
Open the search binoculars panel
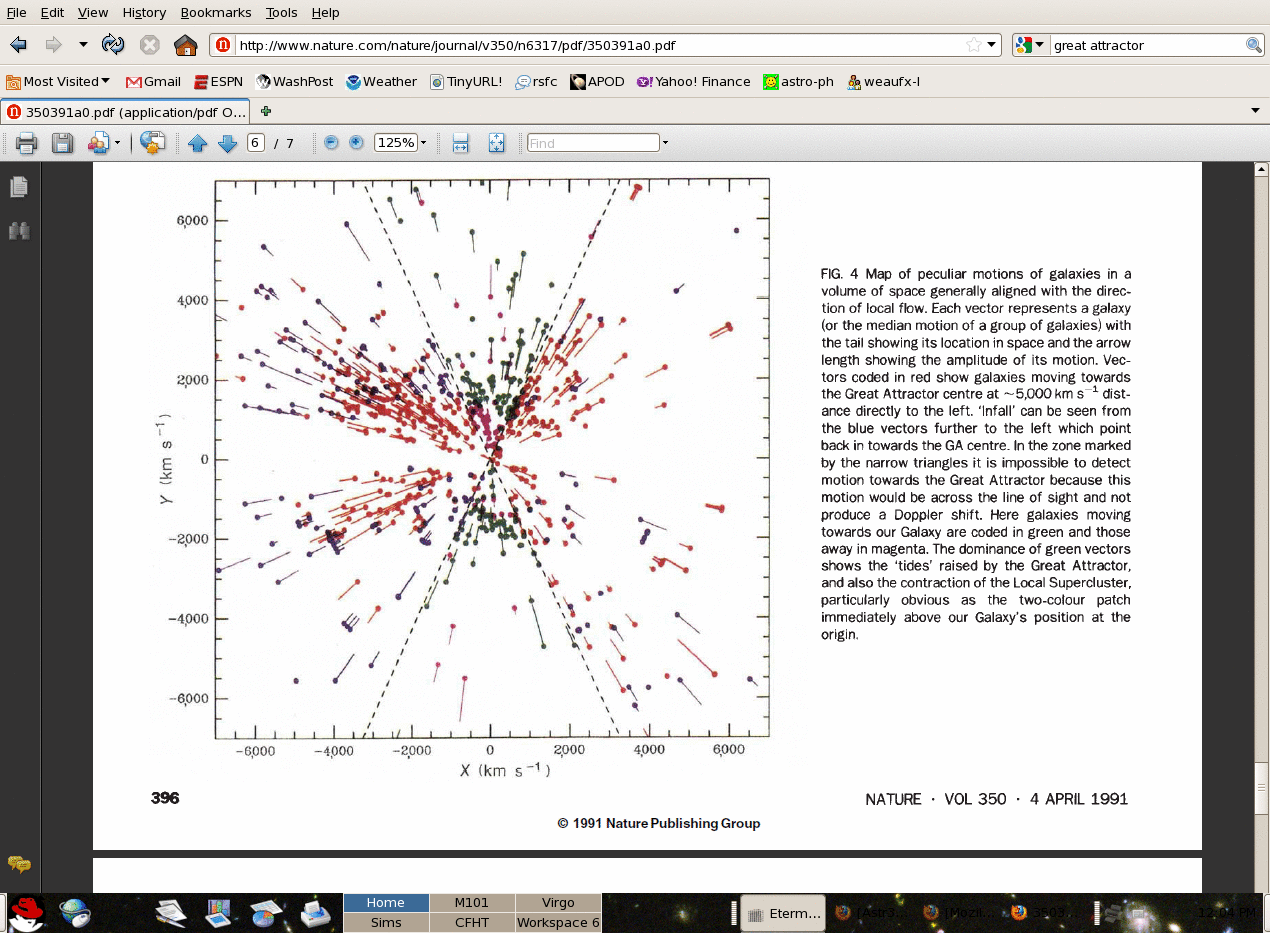pyautogui.click(x=19, y=231)
